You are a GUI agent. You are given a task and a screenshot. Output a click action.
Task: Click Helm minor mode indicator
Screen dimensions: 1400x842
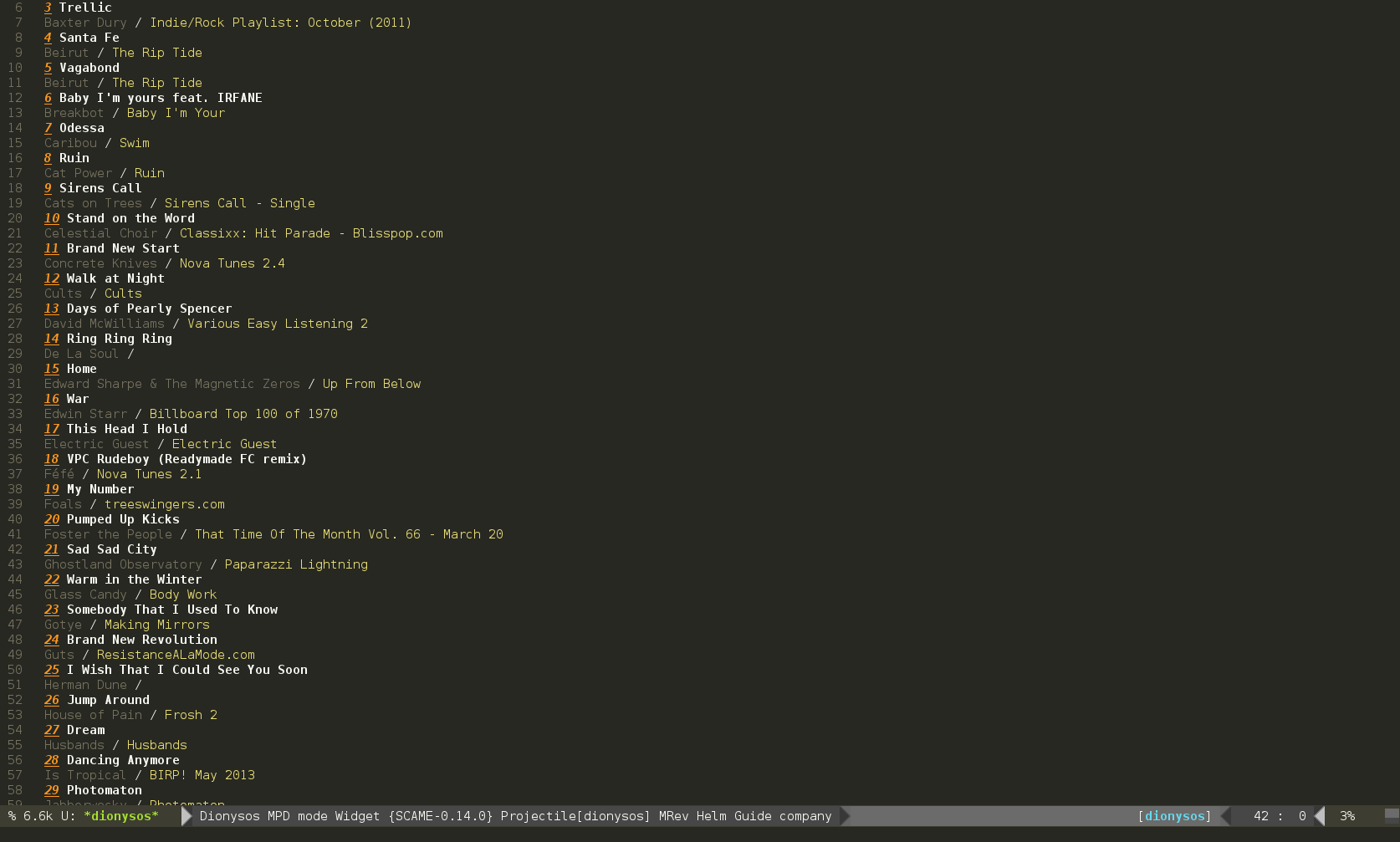pyautogui.click(x=711, y=816)
